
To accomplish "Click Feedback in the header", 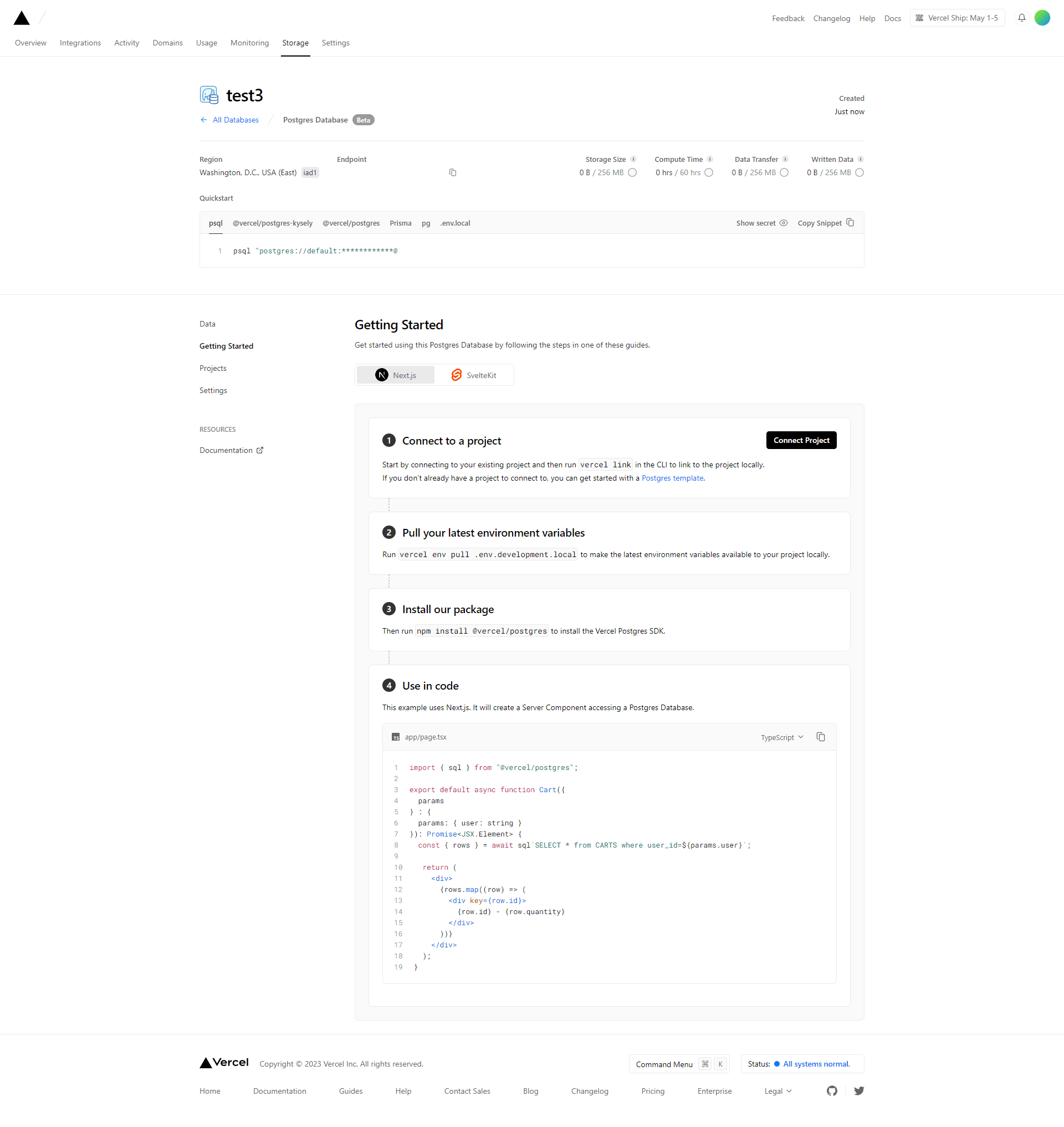I will 789,19.
